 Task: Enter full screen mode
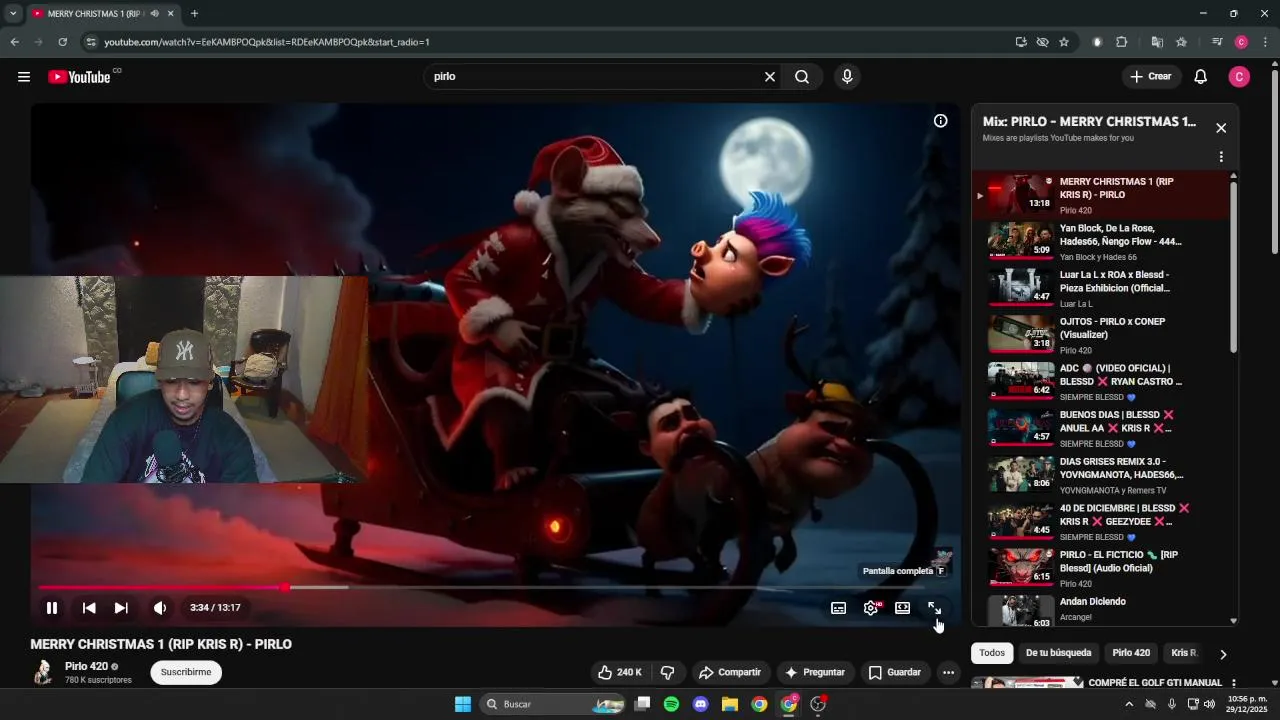tap(935, 608)
